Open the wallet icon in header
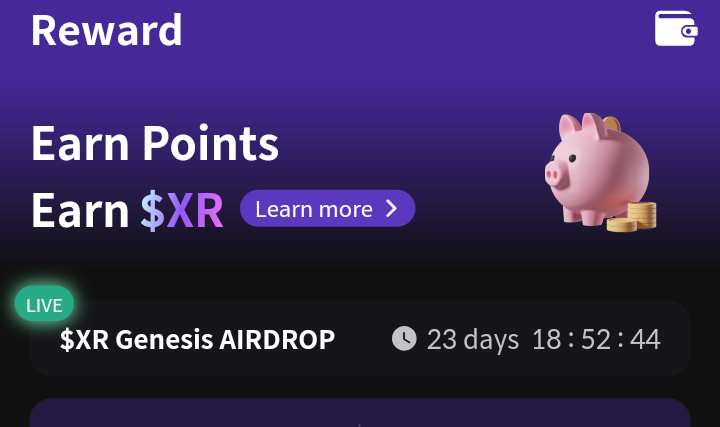The width and height of the screenshot is (720, 427). click(x=676, y=28)
